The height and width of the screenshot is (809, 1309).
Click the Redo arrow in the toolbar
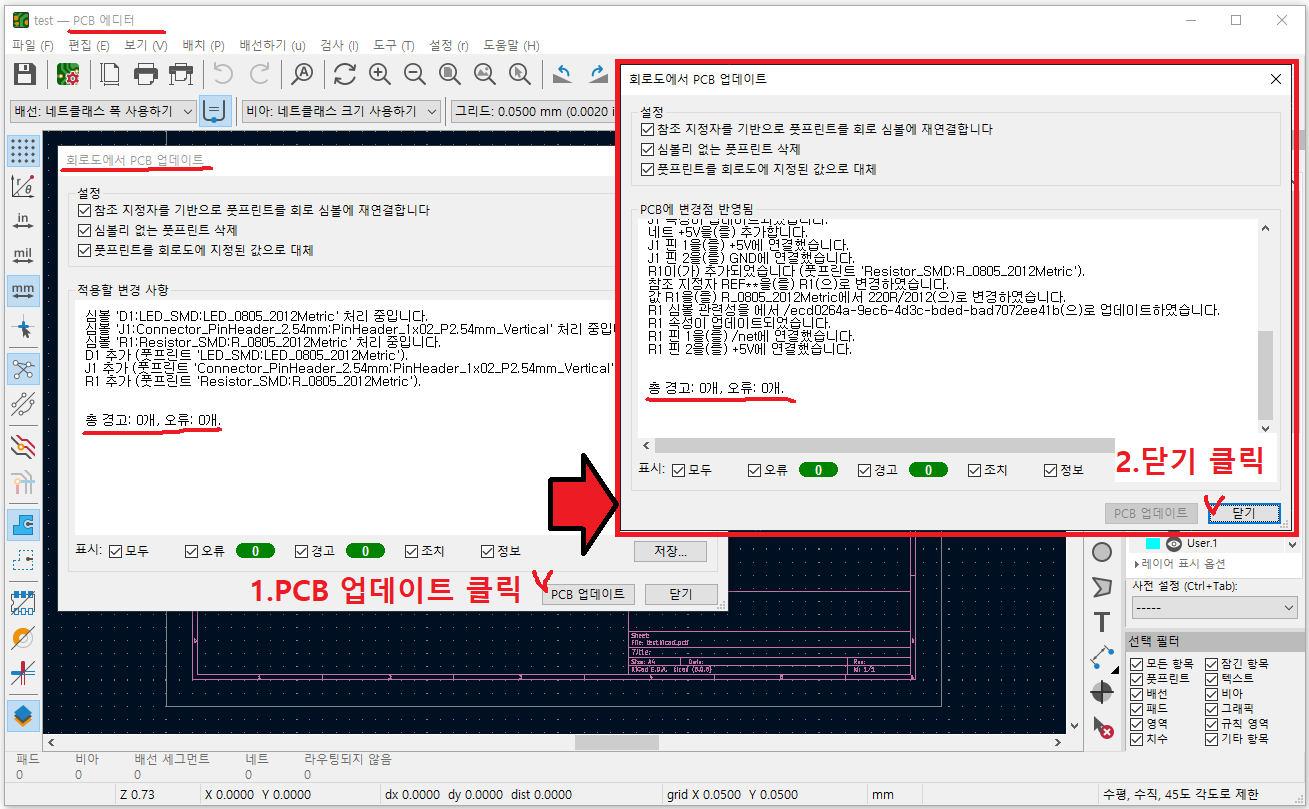pyautogui.click(x=259, y=74)
